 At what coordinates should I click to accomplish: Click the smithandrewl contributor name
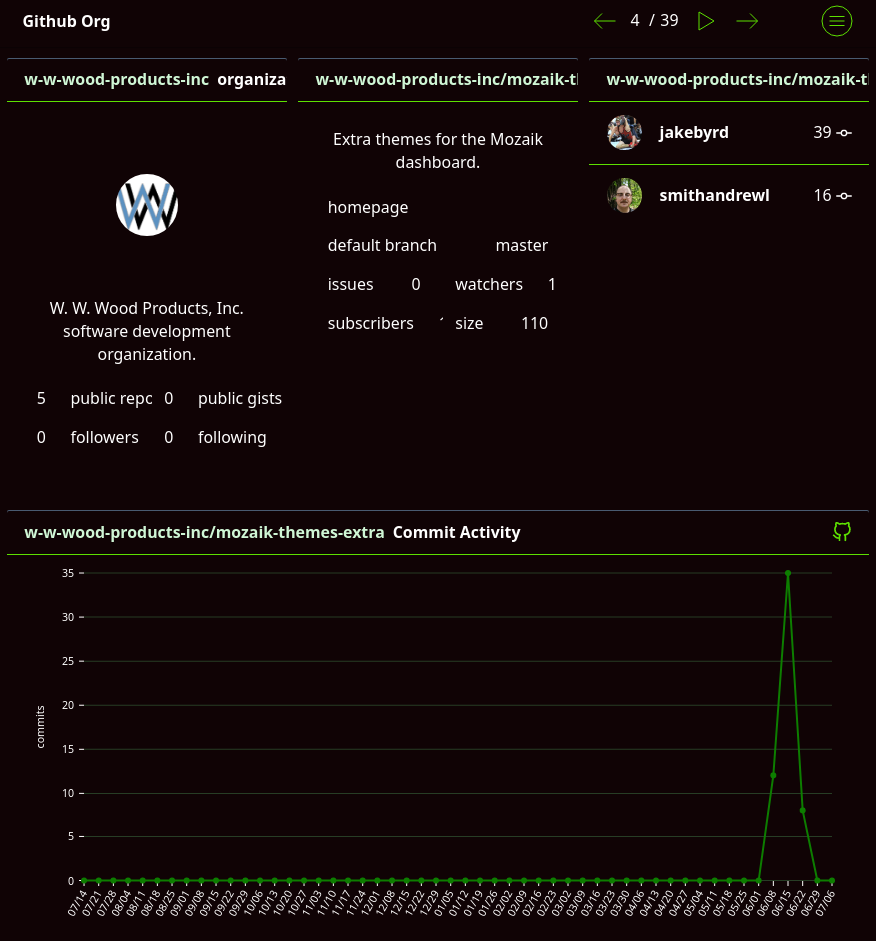click(x=714, y=196)
